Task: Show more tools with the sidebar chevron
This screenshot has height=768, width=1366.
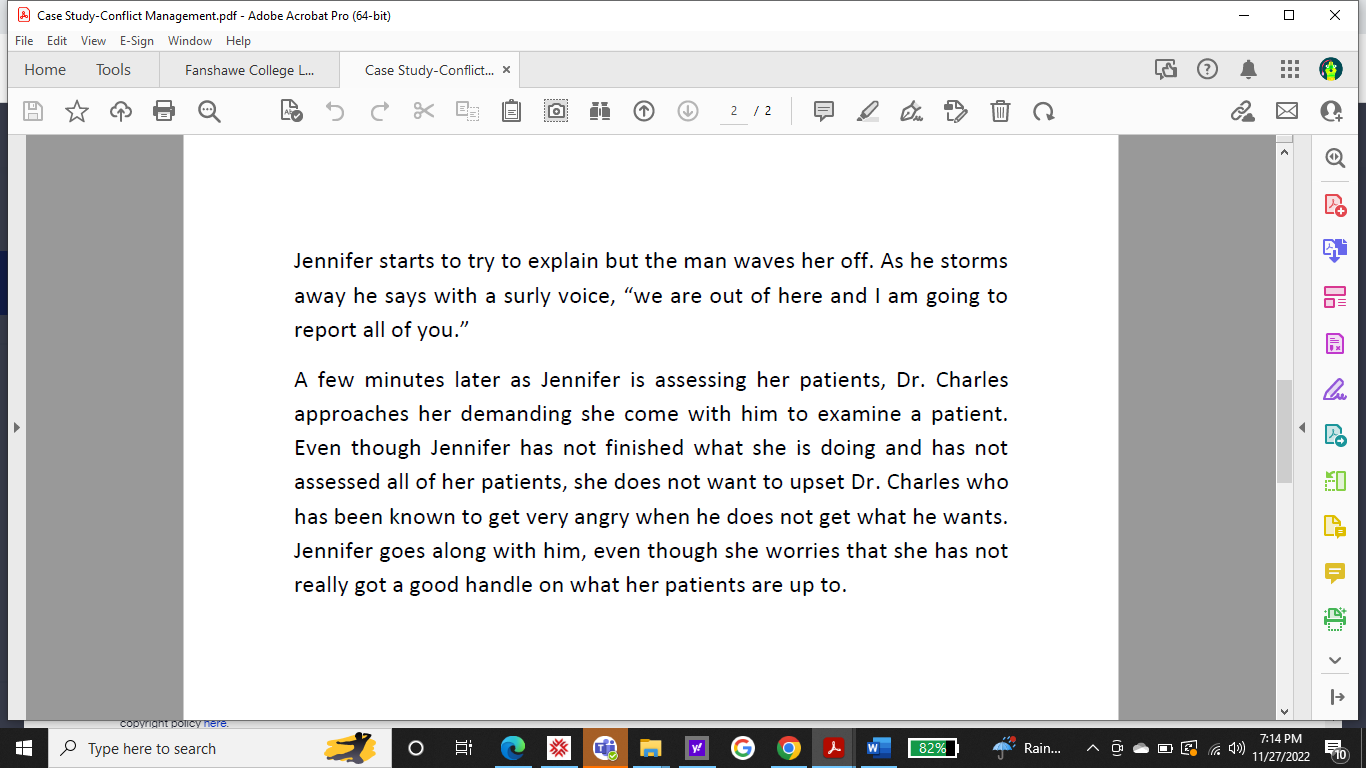Action: pos(1334,660)
